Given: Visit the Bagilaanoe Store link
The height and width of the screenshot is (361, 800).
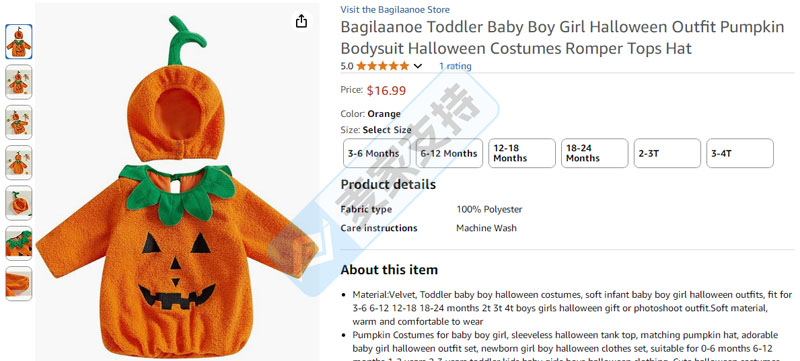Looking at the screenshot, I should pos(395,10).
